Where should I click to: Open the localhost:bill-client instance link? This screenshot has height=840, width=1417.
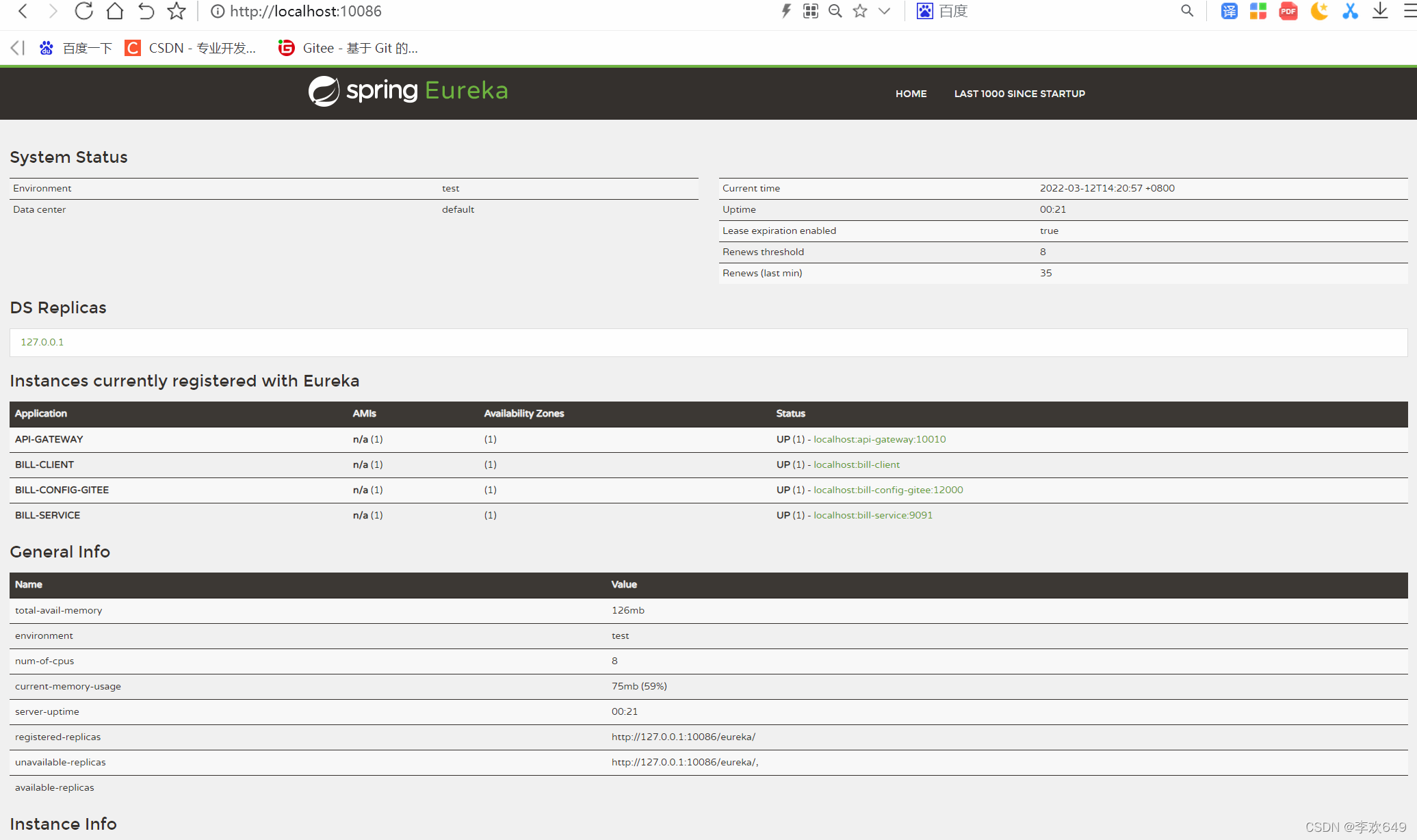click(x=857, y=464)
